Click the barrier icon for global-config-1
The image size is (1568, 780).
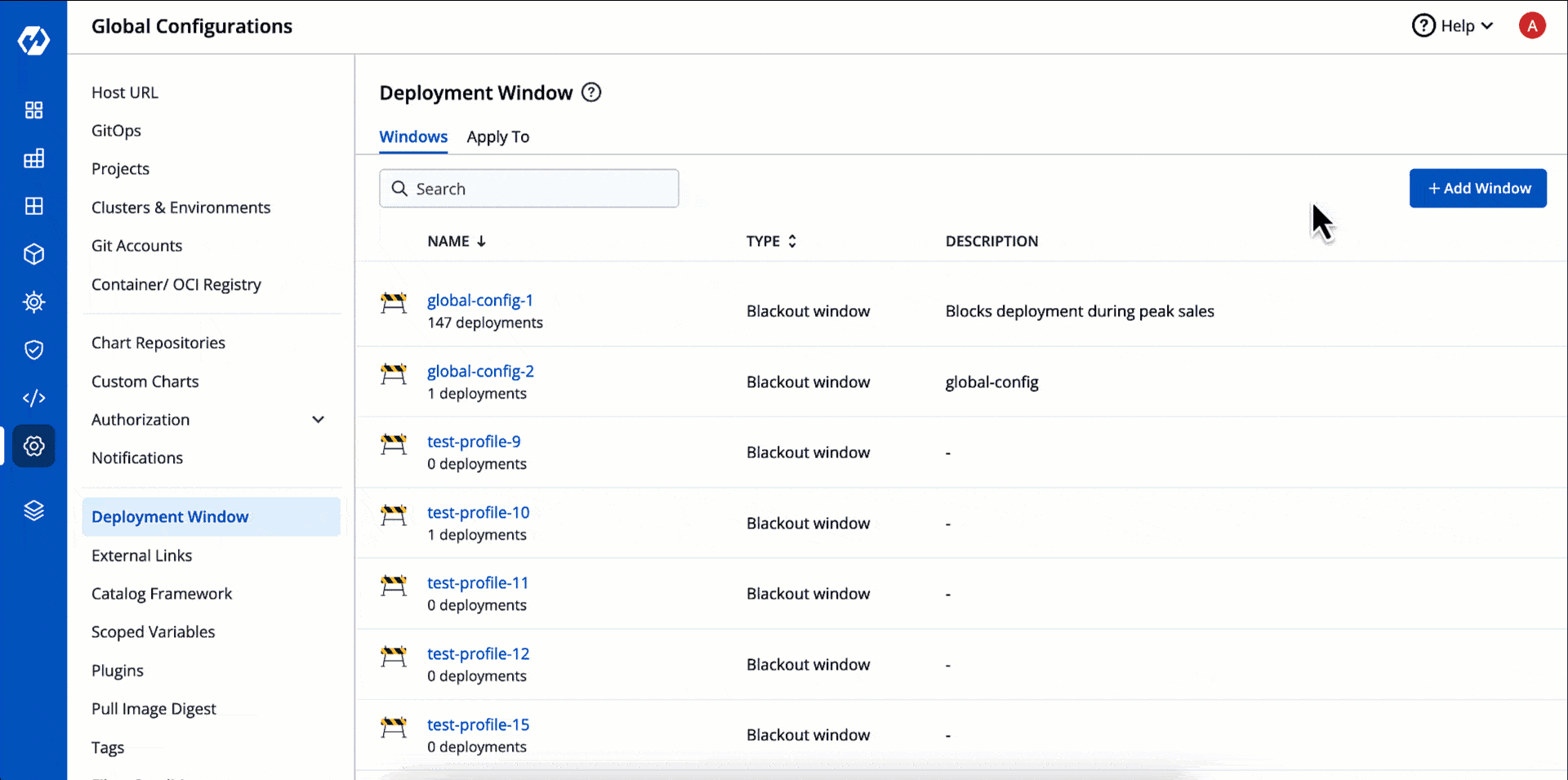click(394, 303)
